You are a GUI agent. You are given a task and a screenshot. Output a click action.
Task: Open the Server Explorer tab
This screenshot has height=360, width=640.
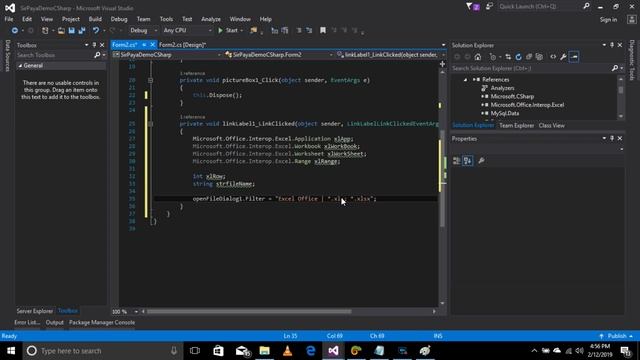pyautogui.click(x=35, y=311)
